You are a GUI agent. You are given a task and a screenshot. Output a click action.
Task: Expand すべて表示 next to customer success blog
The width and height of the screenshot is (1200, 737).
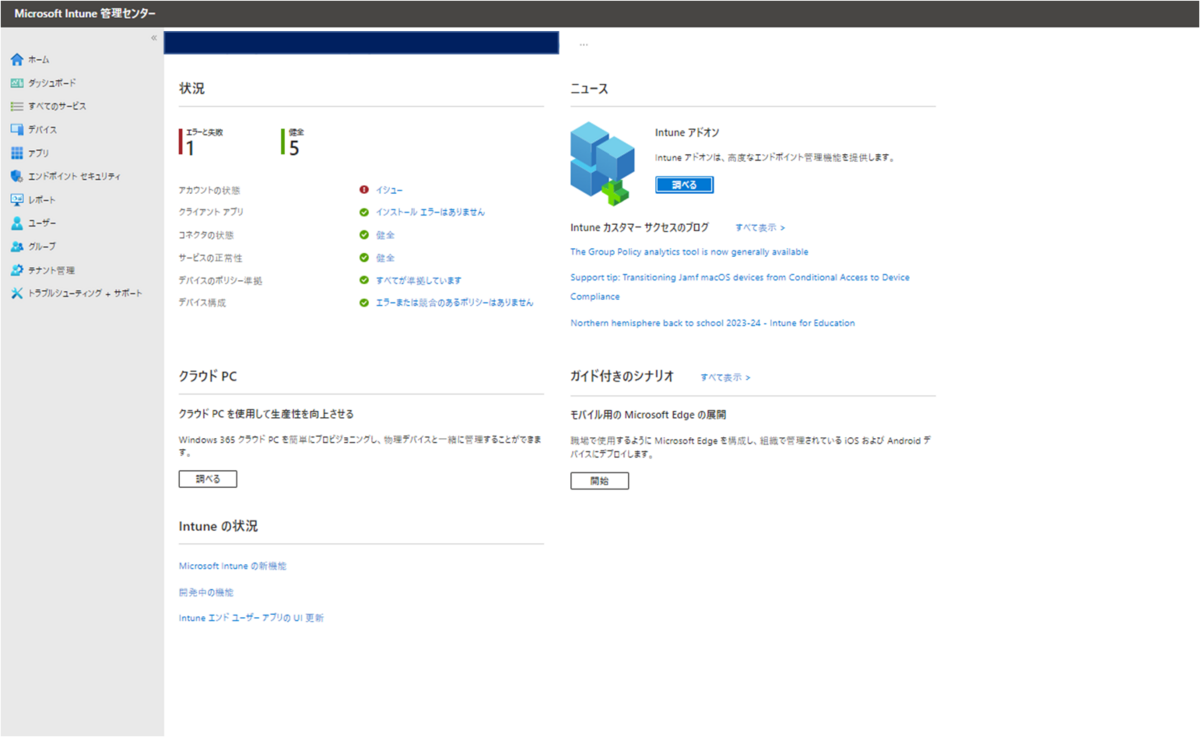pos(760,228)
